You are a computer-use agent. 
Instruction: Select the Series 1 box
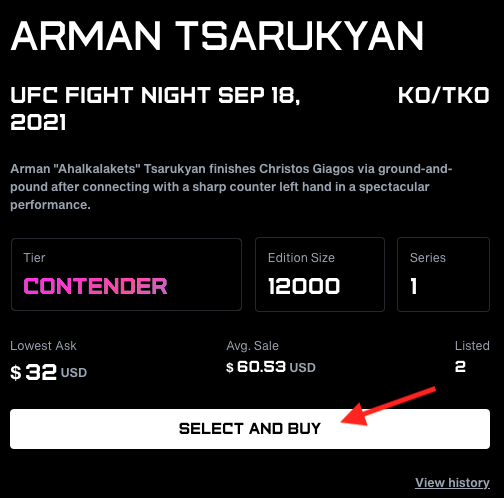coord(443,274)
